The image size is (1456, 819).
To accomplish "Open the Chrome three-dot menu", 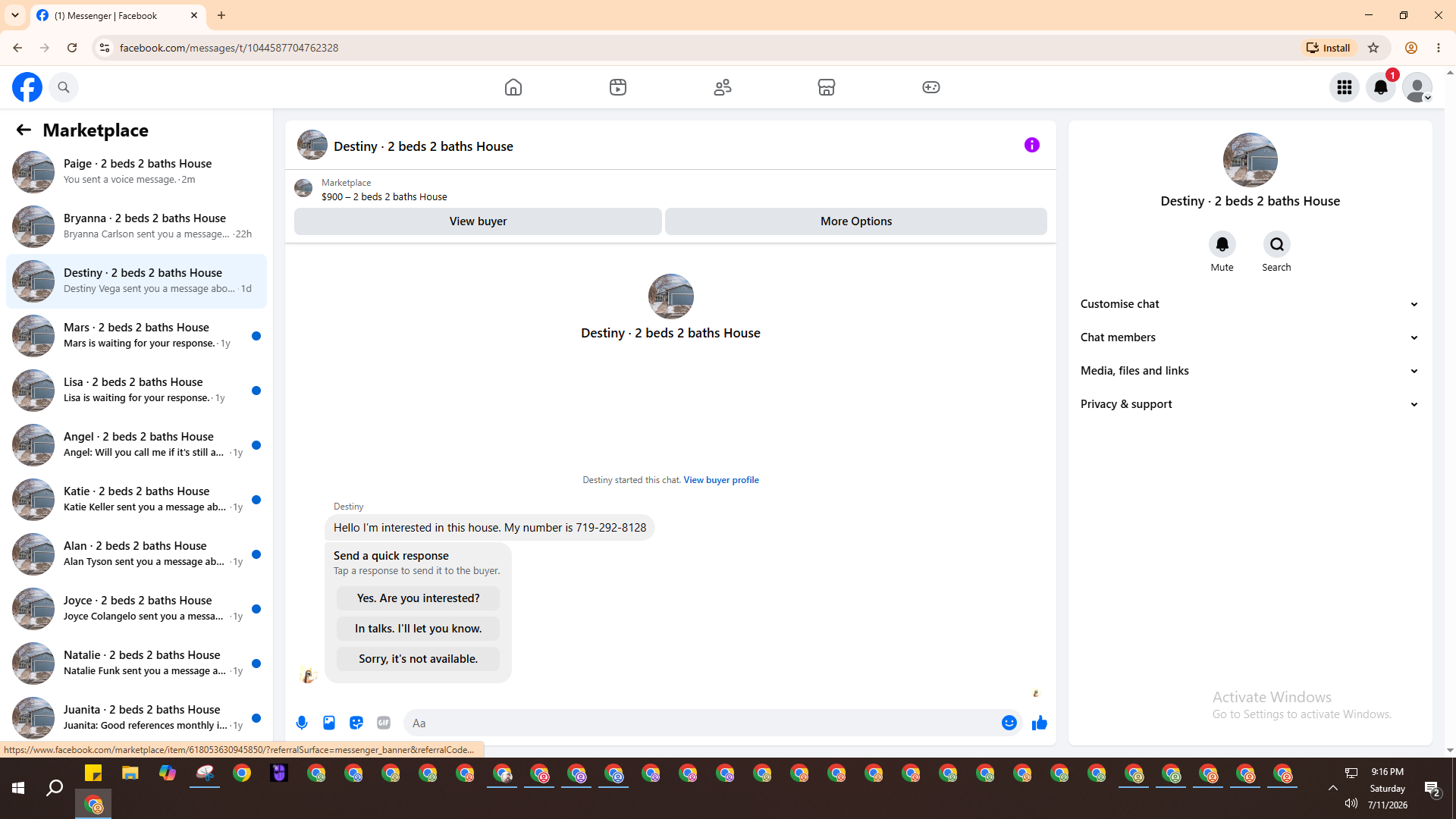I will pos(1439,48).
